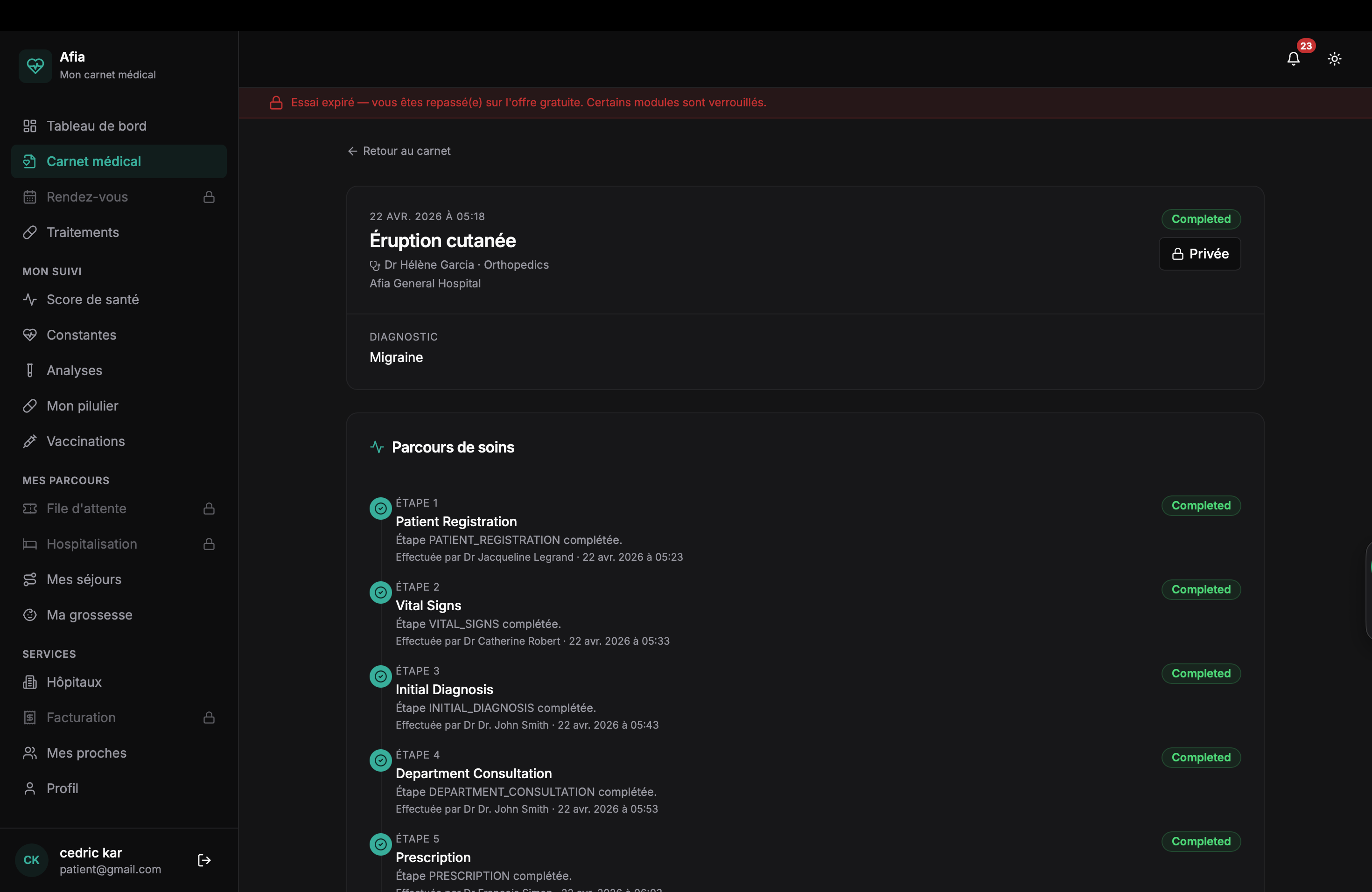Open Tableau de bord in sidebar
Image resolution: width=1372 pixels, height=892 pixels.
click(x=119, y=125)
